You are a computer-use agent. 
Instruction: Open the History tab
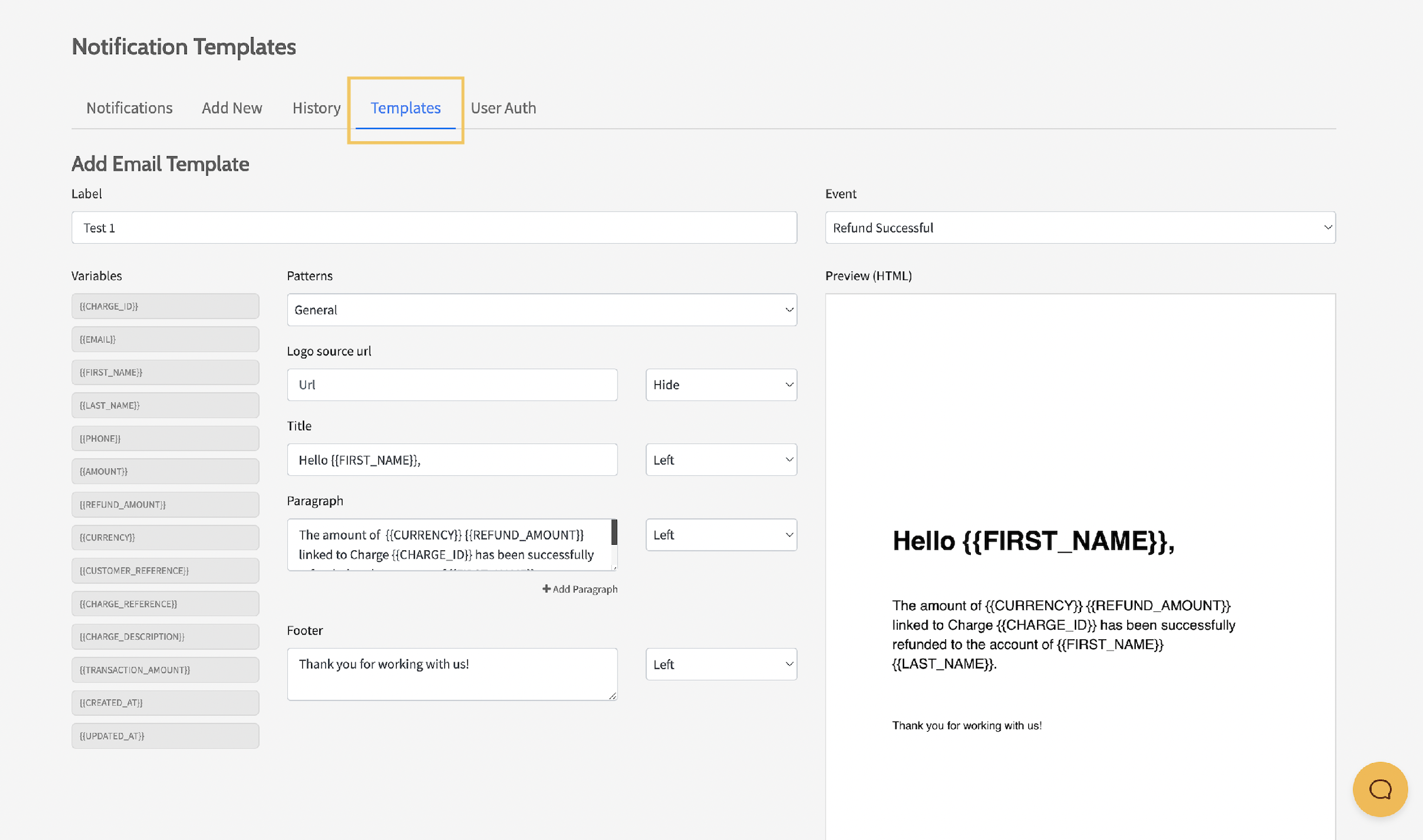tap(316, 108)
